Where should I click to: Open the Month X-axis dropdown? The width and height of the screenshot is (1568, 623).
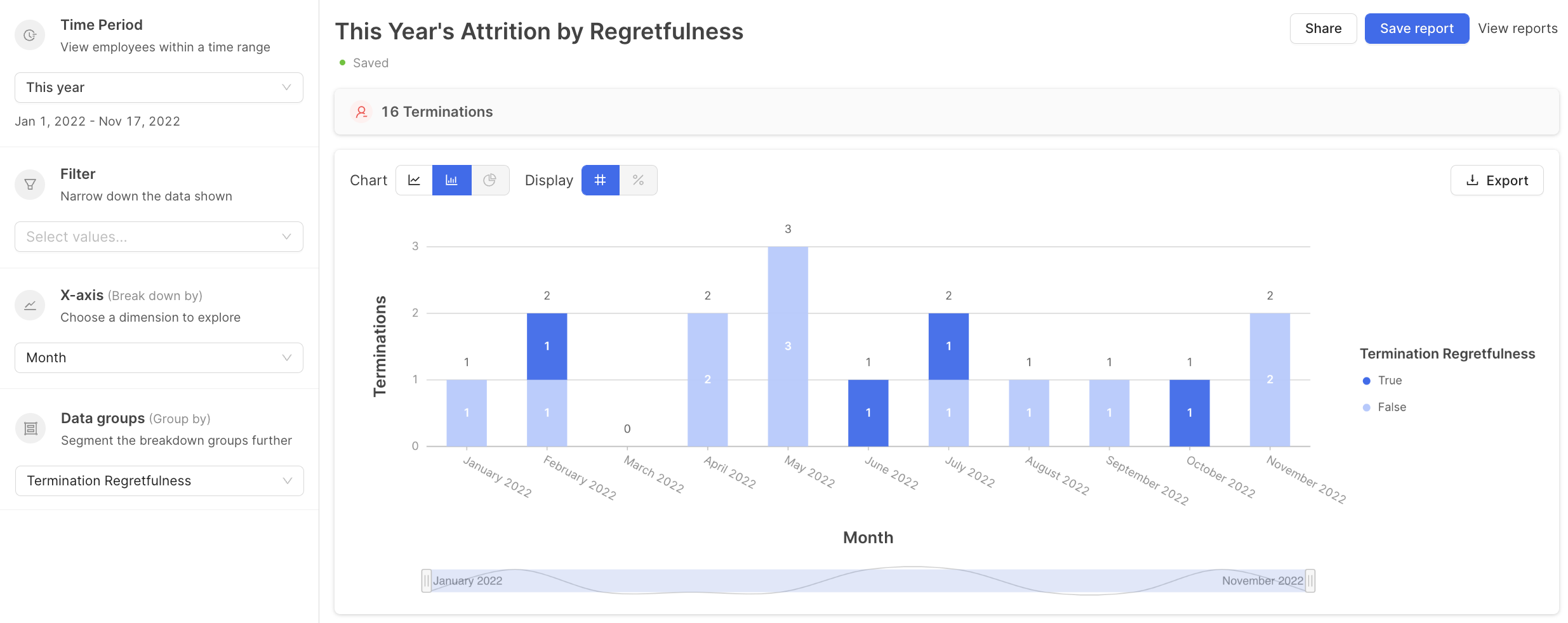click(159, 358)
